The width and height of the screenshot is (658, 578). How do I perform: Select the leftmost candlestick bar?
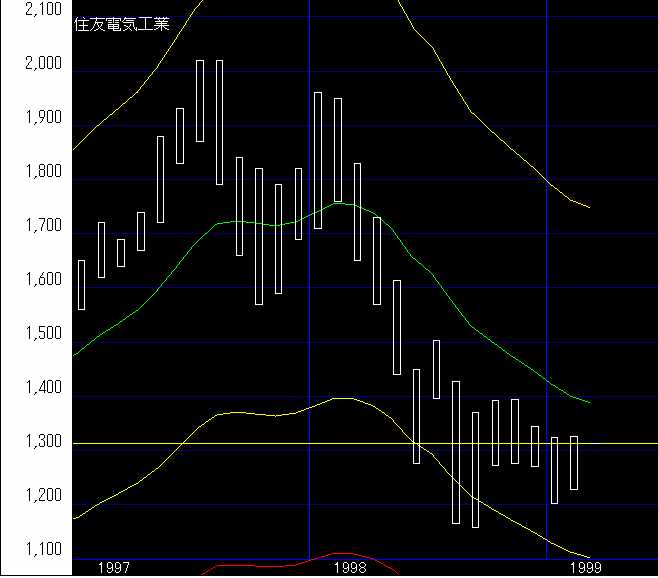coord(81,285)
